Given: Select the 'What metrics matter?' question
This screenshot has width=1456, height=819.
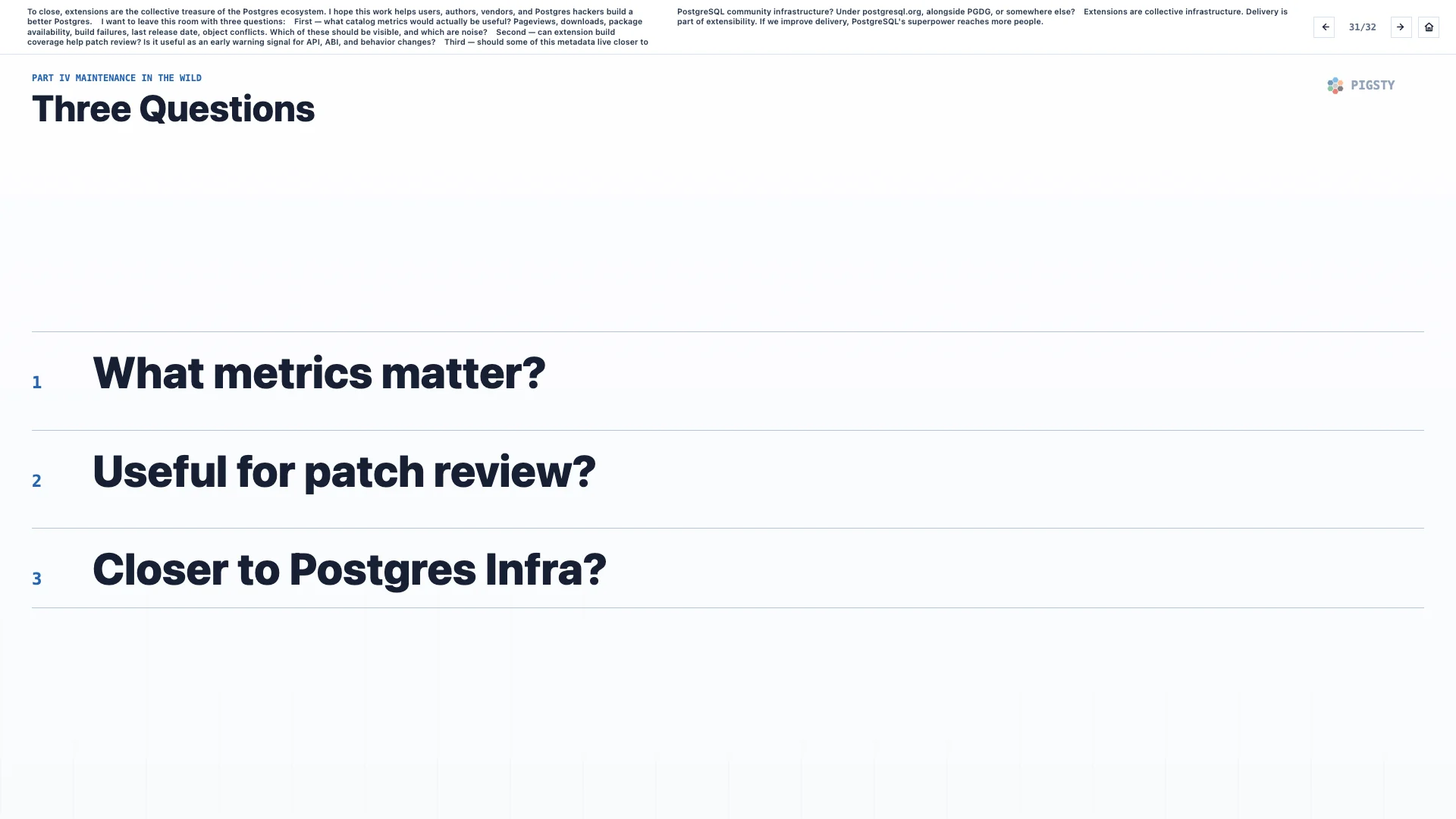Looking at the screenshot, I should point(318,374).
